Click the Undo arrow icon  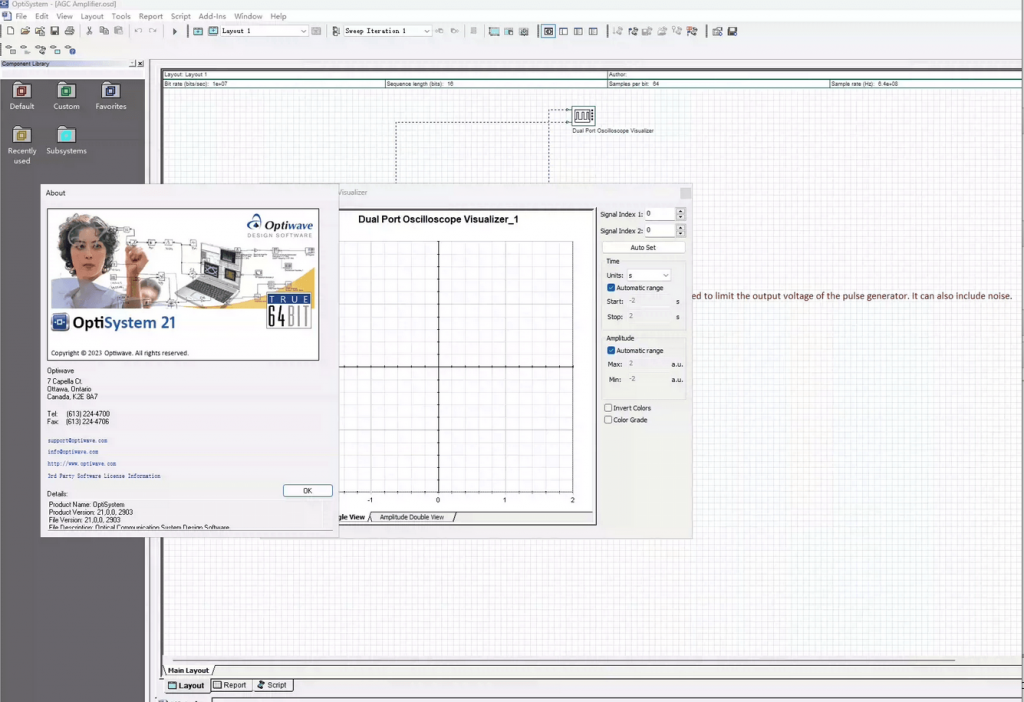click(138, 31)
